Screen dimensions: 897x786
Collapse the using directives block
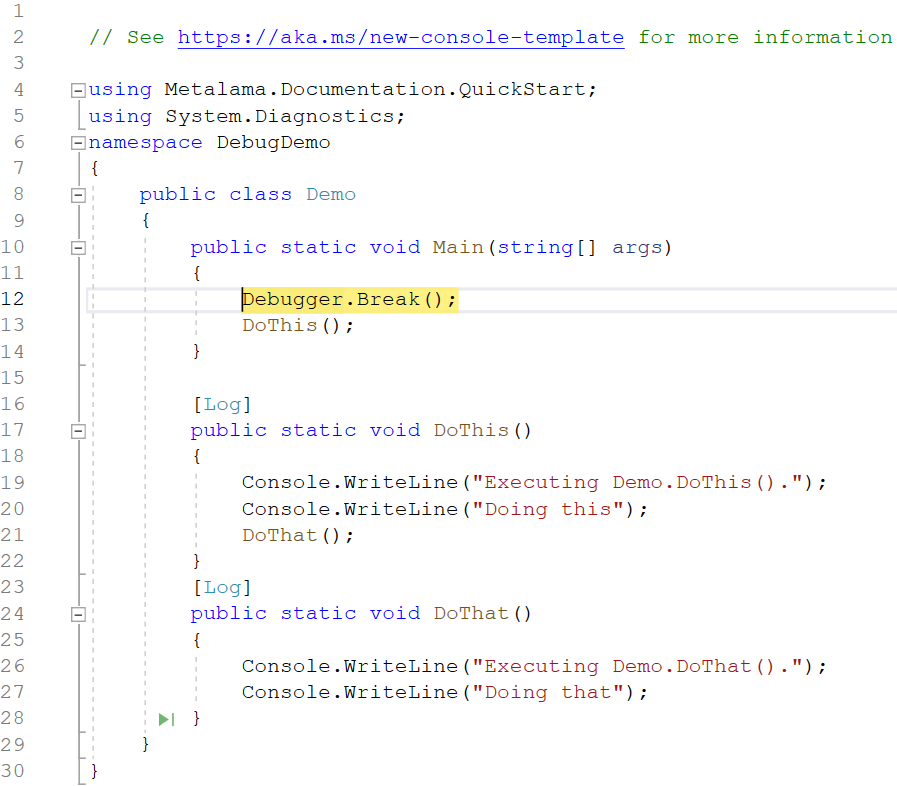[79, 90]
